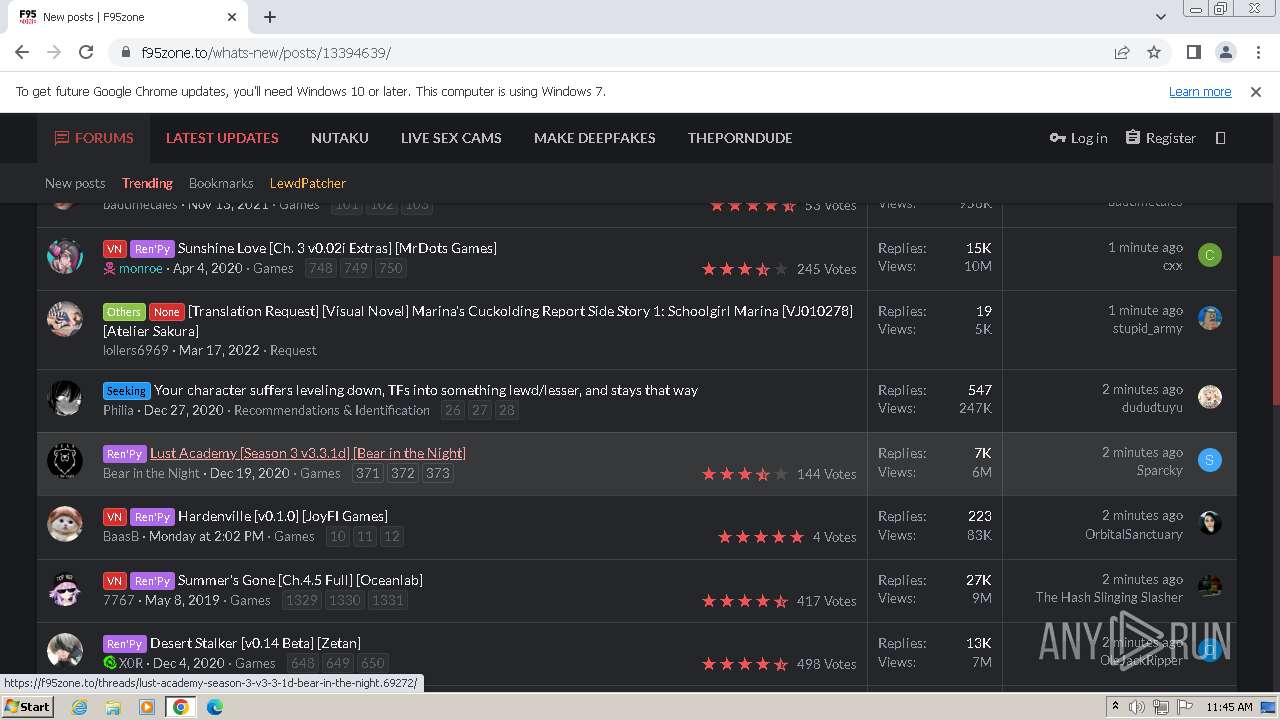Open the Desert Stalker thread

click(255, 643)
